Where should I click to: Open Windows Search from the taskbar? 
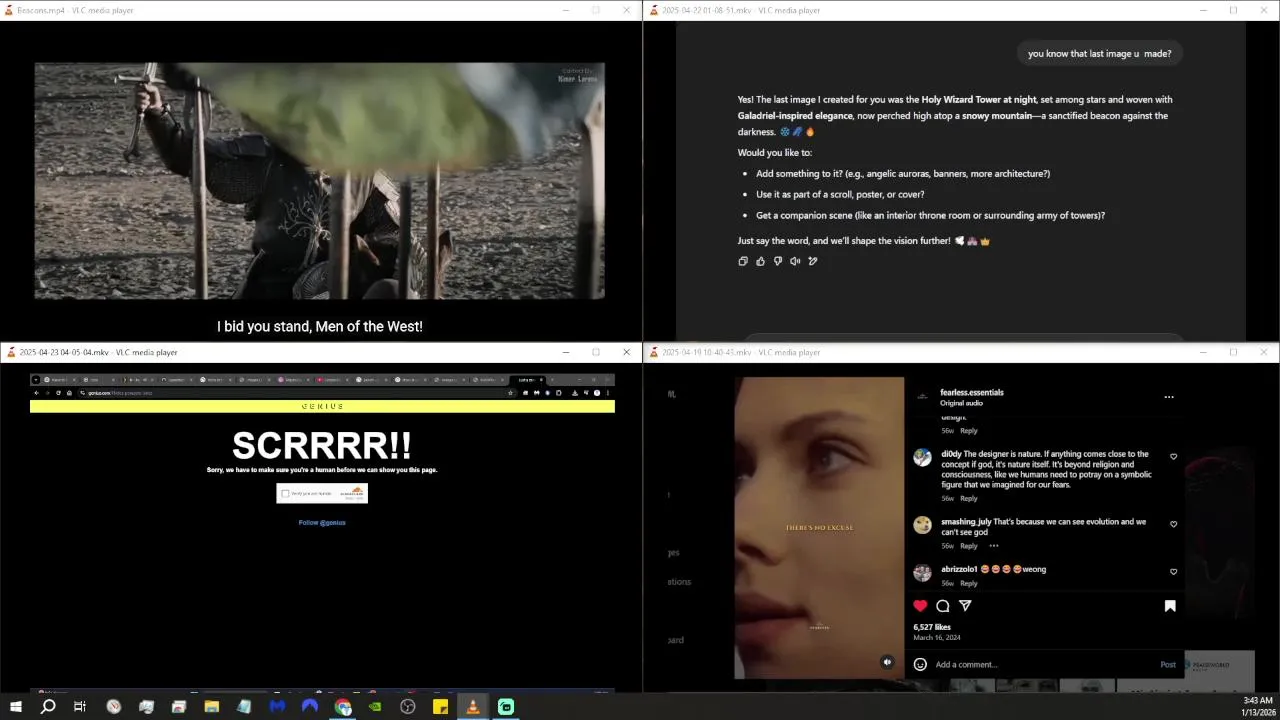[48, 706]
